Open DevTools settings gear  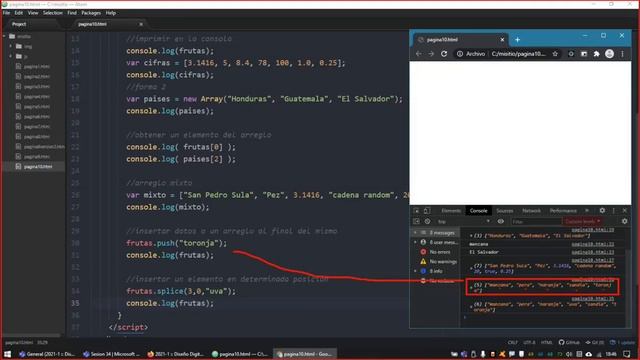602,211
